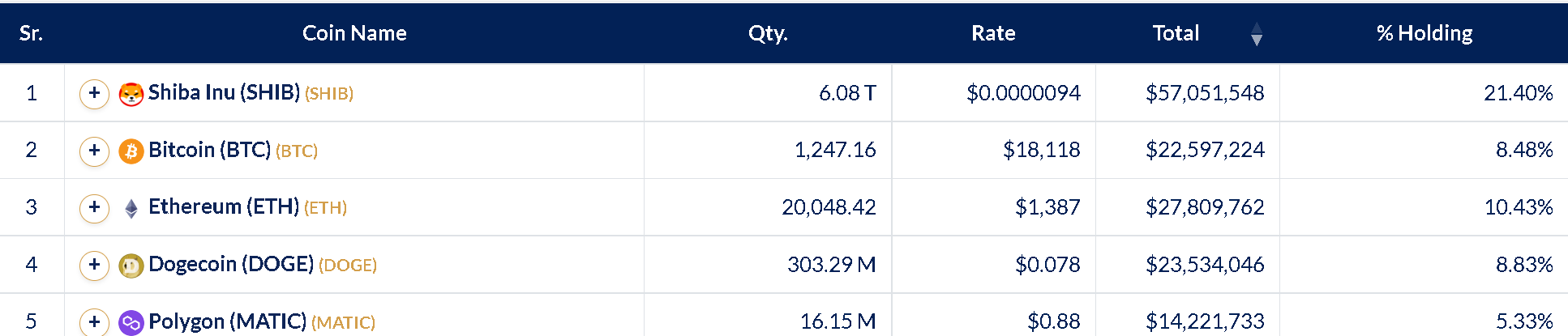Open the Ethereum (ETH) coin link
1568x336 pixels.
[x=224, y=206]
